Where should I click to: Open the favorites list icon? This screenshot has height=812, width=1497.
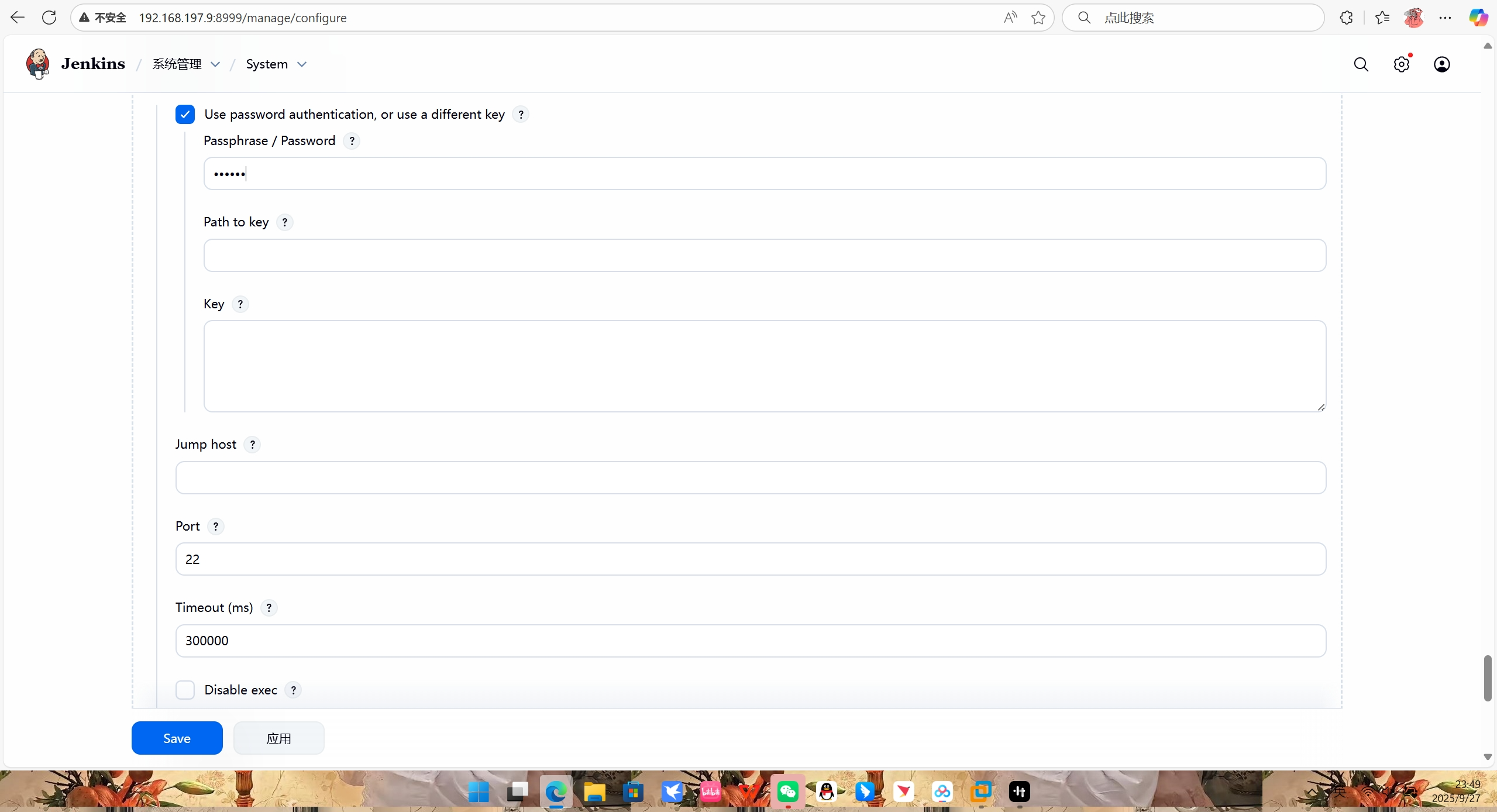[1382, 18]
